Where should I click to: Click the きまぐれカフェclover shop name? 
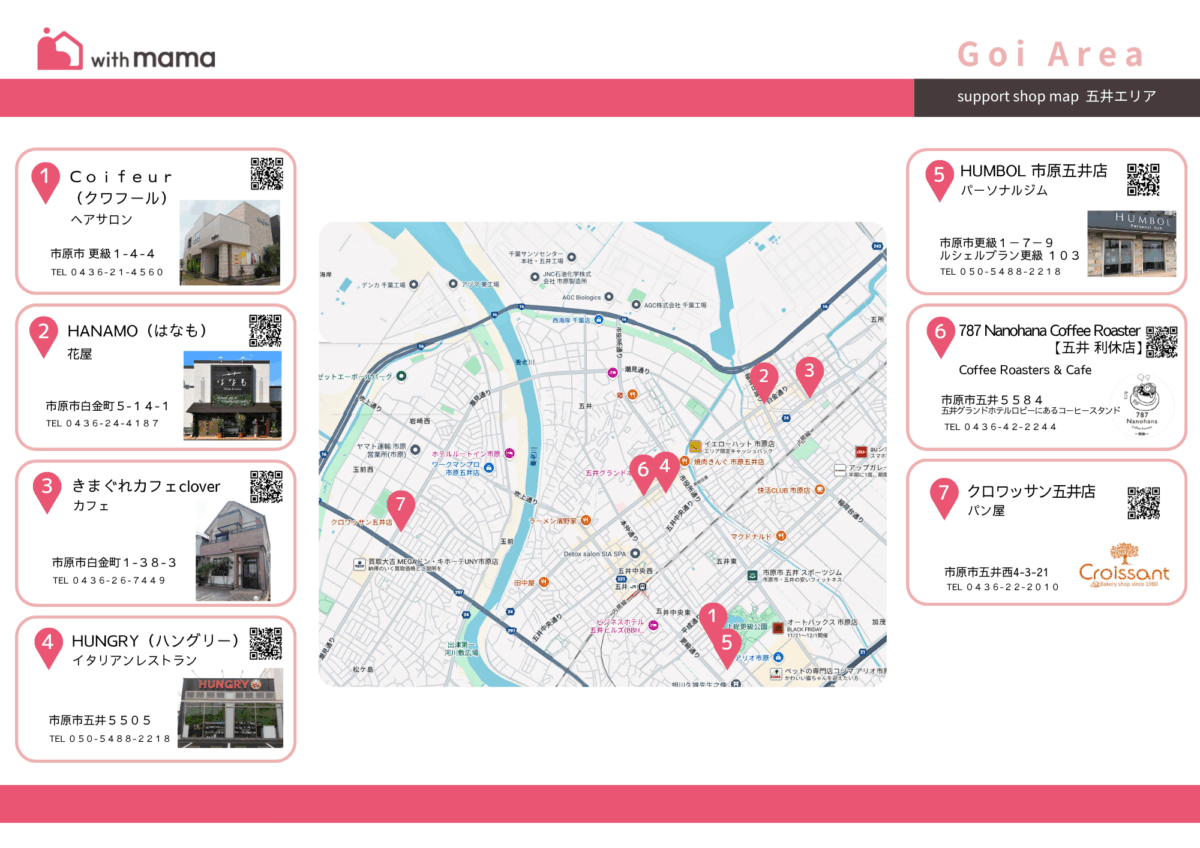(145, 487)
